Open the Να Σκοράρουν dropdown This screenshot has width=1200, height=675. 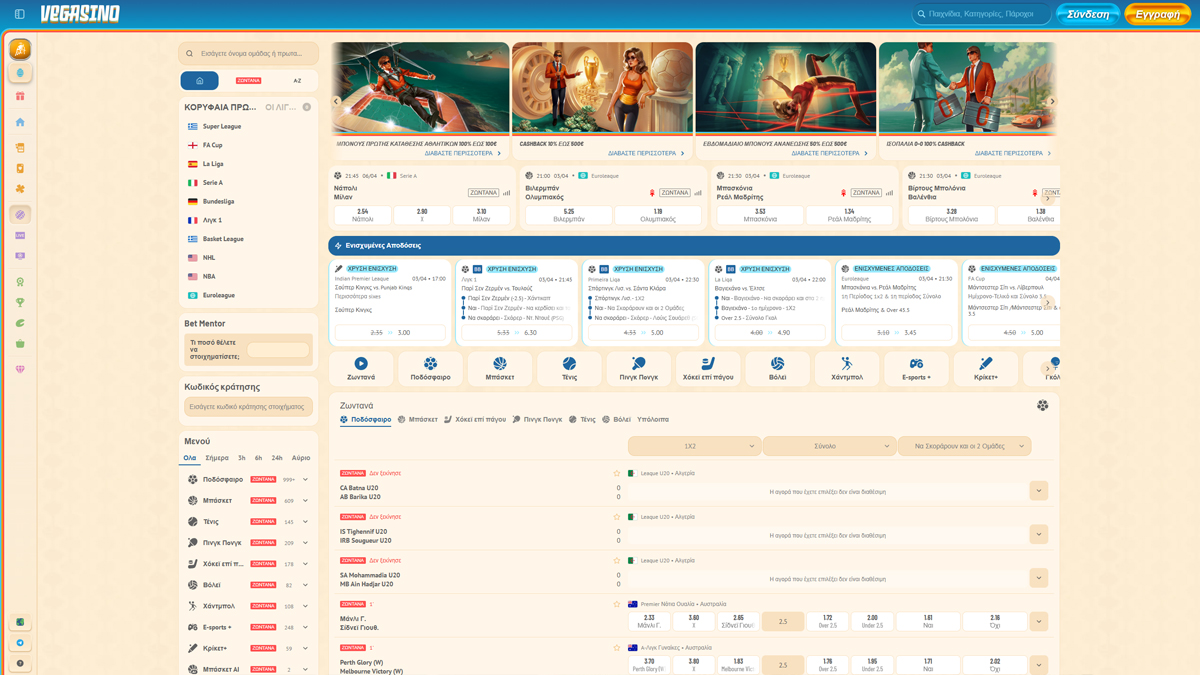tap(963, 444)
